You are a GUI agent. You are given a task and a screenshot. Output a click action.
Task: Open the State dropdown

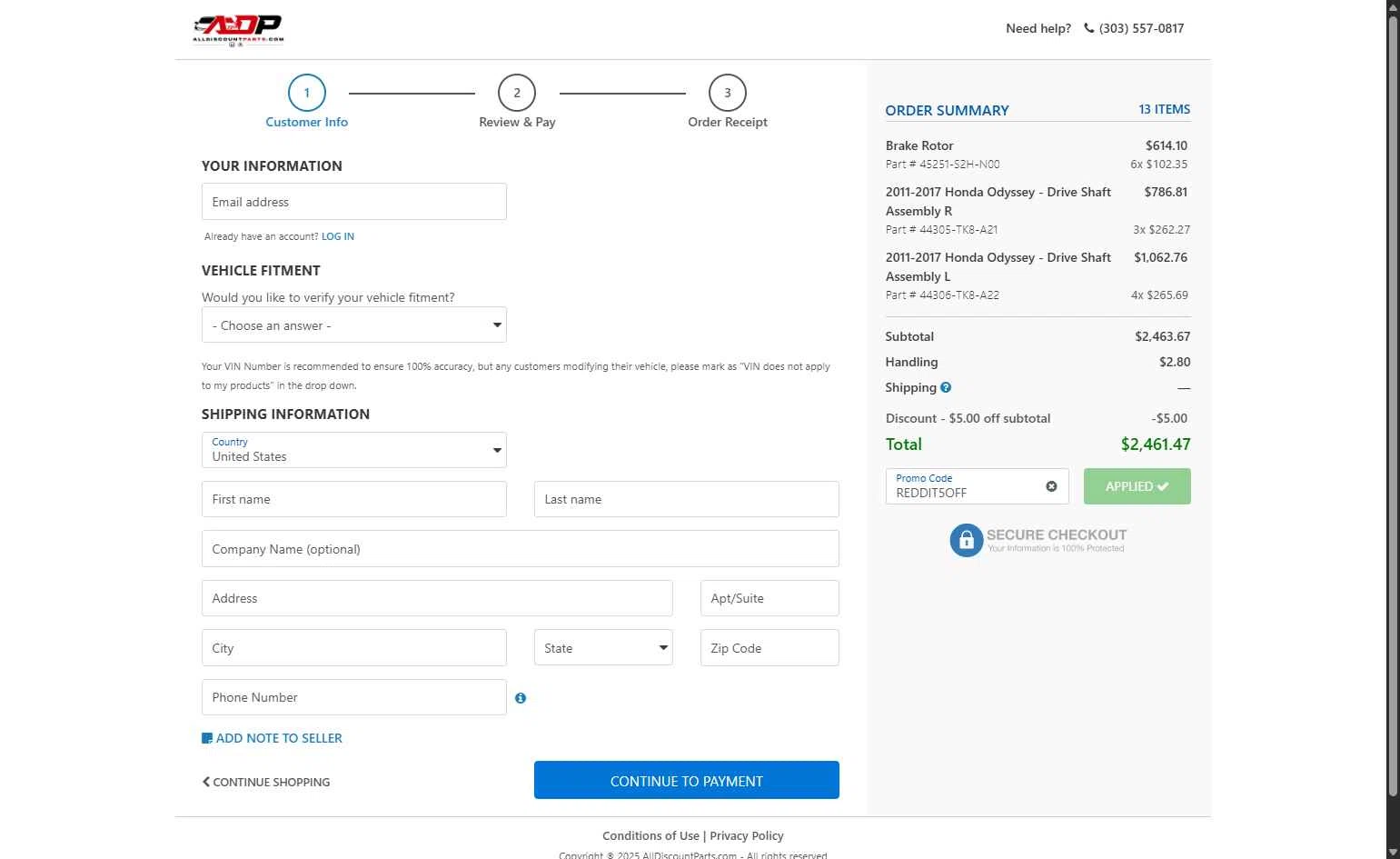603,647
